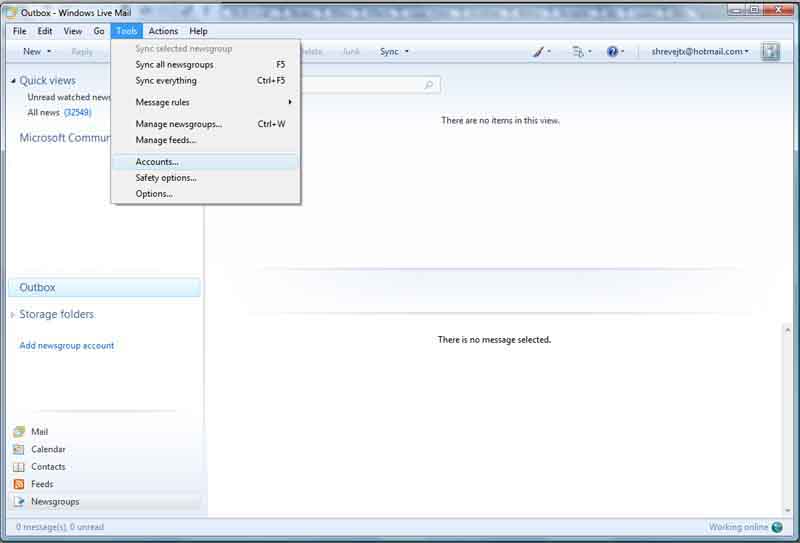Open the Help menu
Viewport: 800px width, 543px height.
198,31
